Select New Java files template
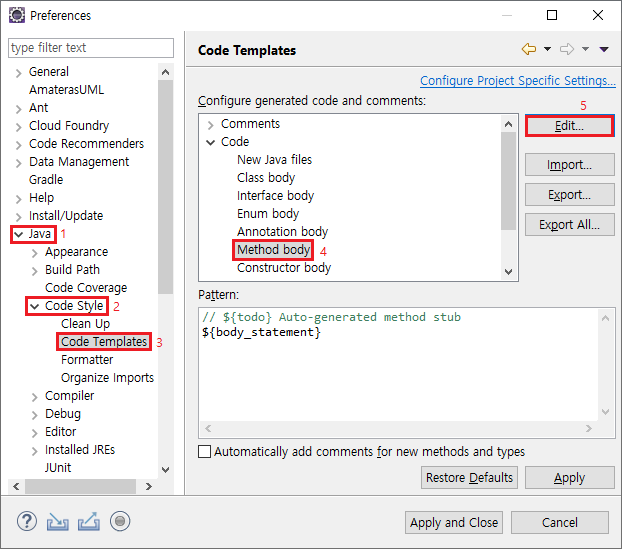This screenshot has width=622, height=549. click(275, 159)
